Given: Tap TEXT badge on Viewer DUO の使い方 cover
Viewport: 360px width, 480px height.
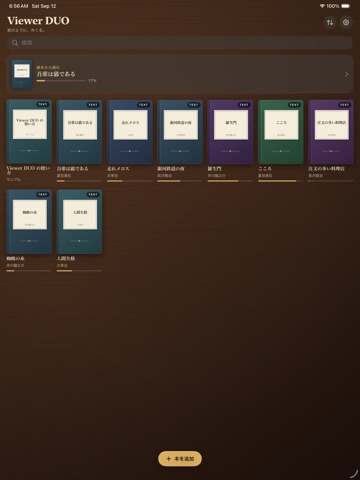Looking at the screenshot, I should tap(43, 104).
